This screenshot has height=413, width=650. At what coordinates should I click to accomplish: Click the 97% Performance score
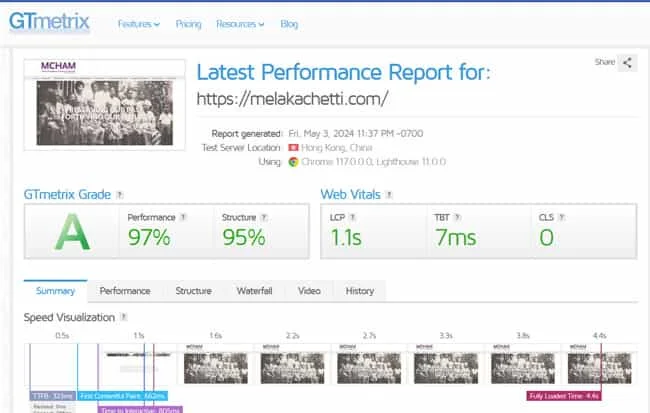(x=149, y=238)
